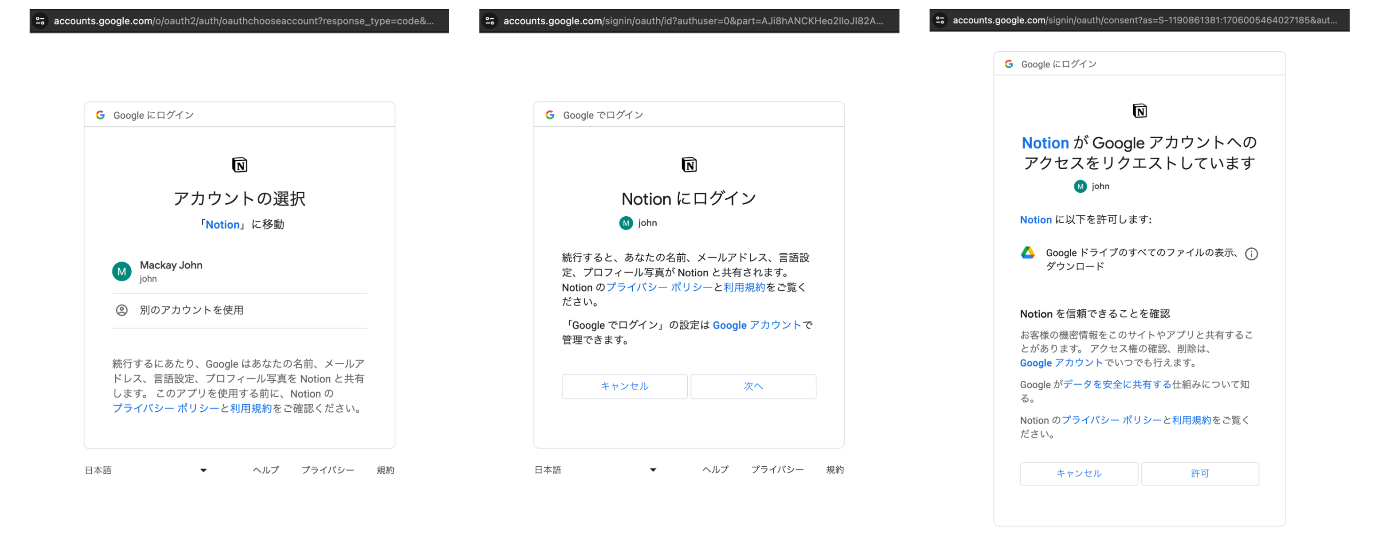Click the oauthchooseaccount URL in first address bar
This screenshot has width=1400, height=541.
pyautogui.click(x=244, y=20)
